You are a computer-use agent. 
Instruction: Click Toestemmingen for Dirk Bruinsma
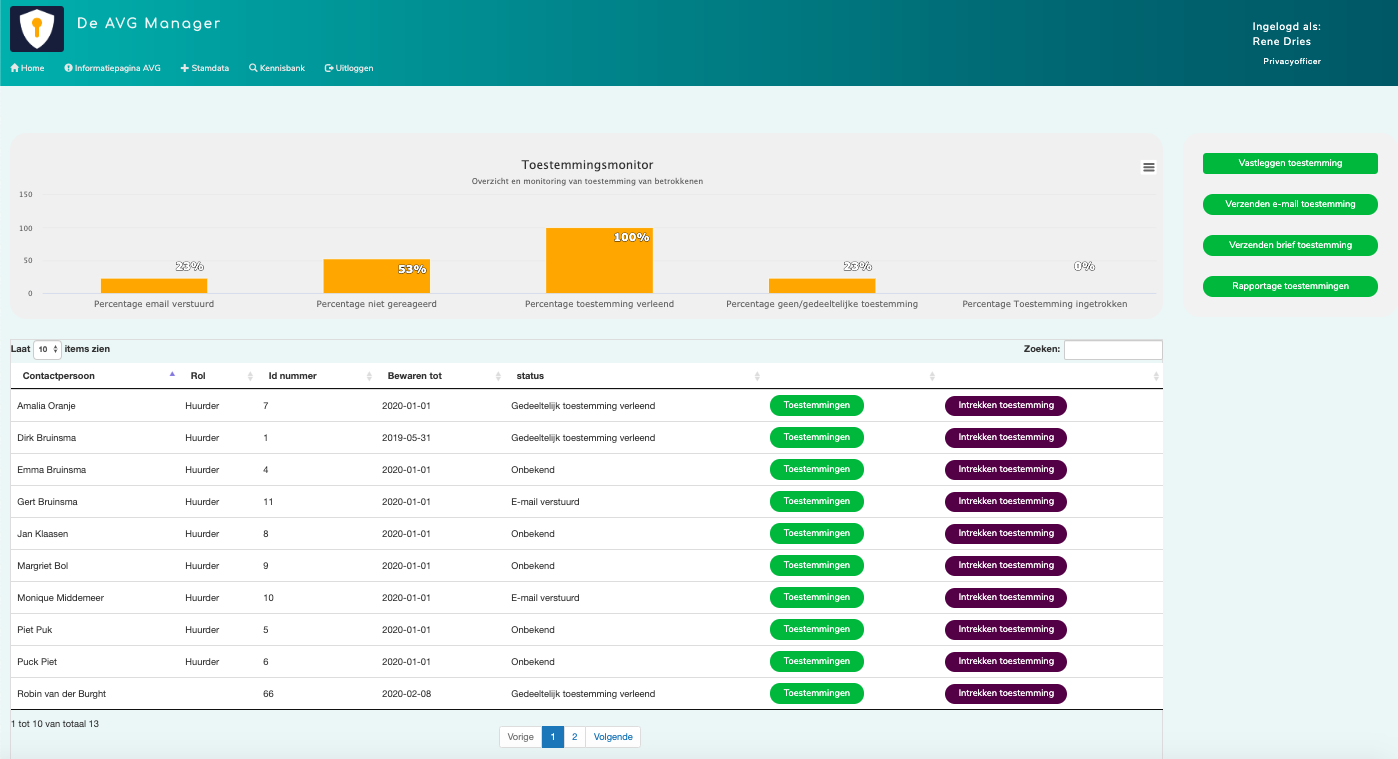817,437
